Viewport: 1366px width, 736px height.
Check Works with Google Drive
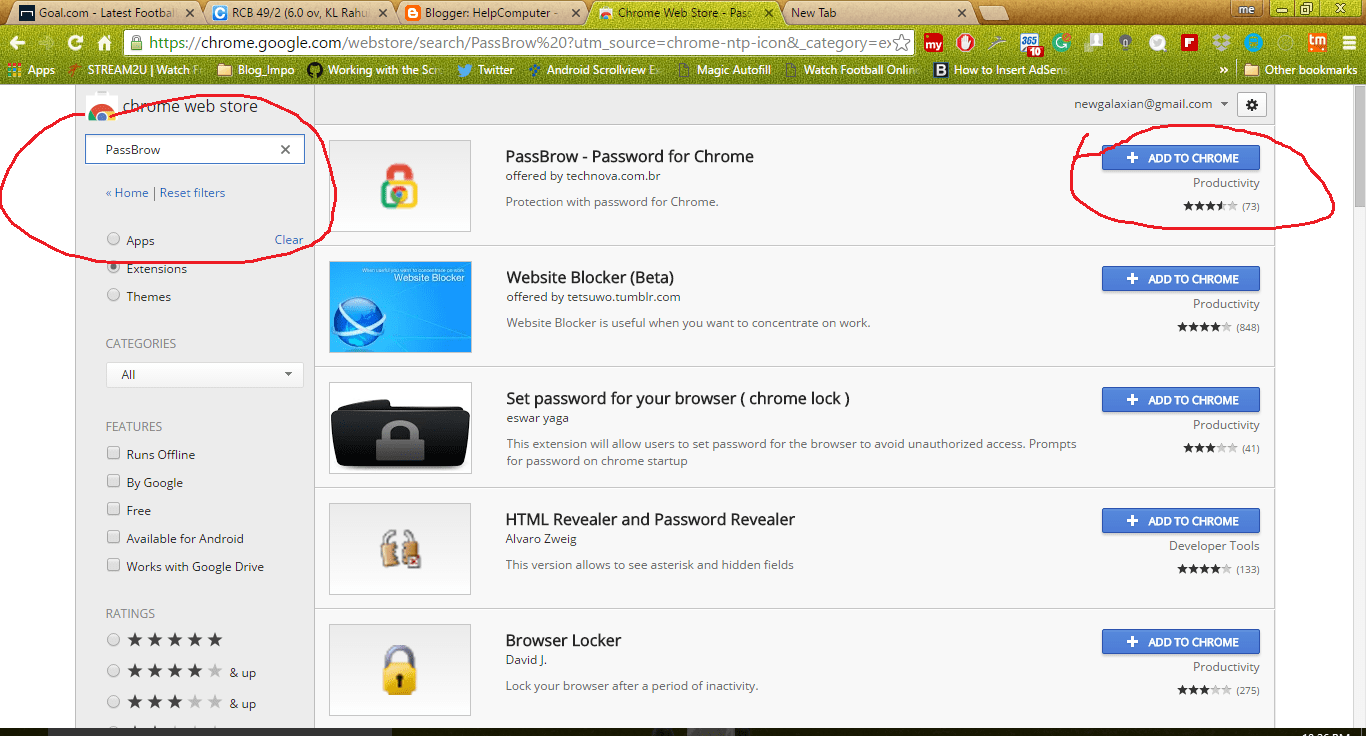click(x=113, y=565)
